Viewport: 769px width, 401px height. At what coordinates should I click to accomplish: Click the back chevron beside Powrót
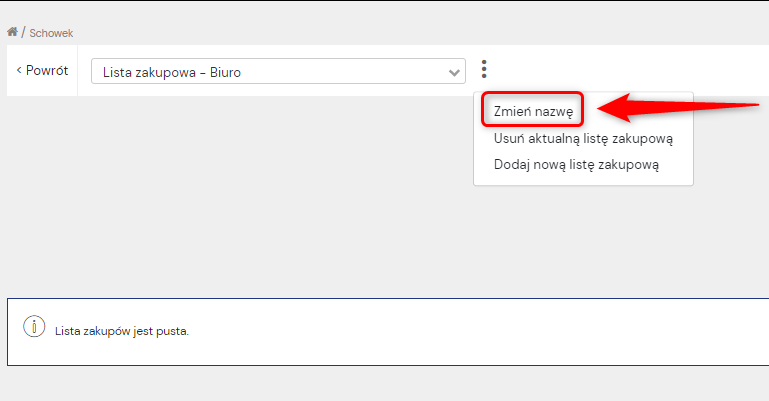click(x=19, y=71)
